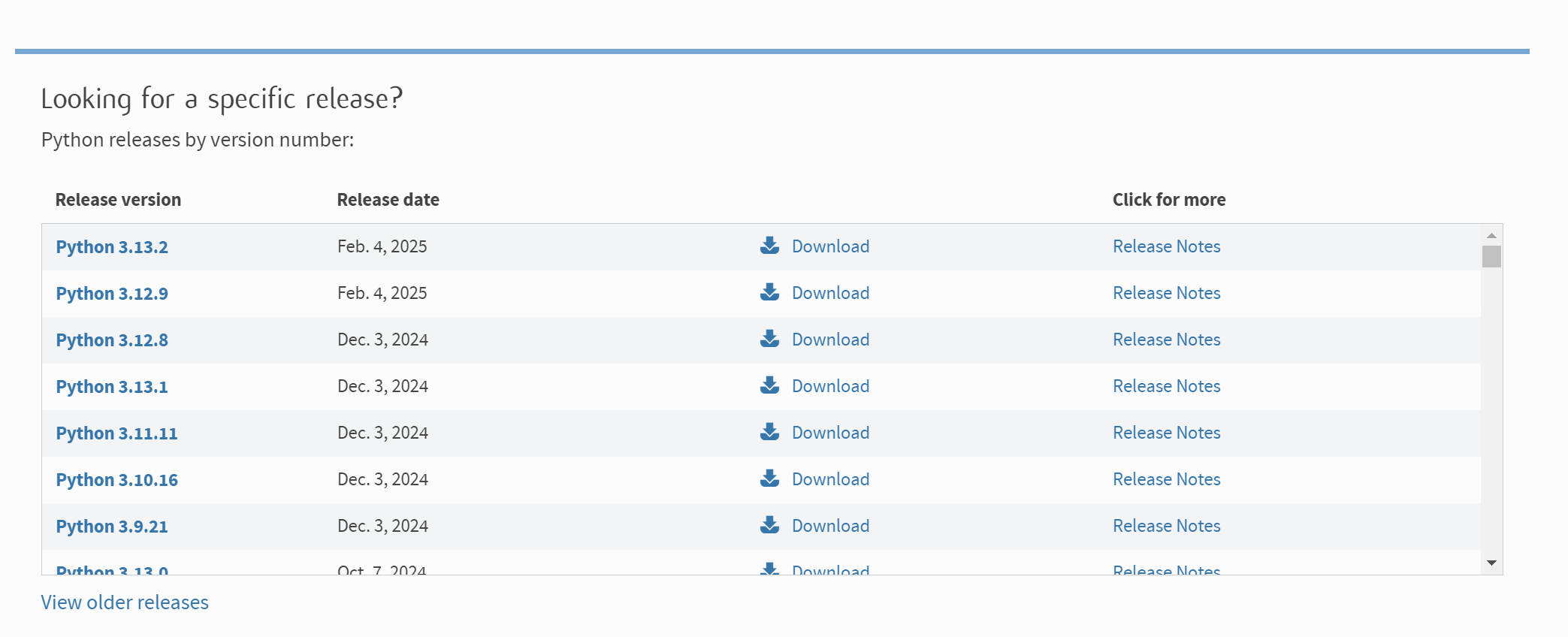
Task: Click Download text link for Python 3.10.16
Action: [830, 479]
